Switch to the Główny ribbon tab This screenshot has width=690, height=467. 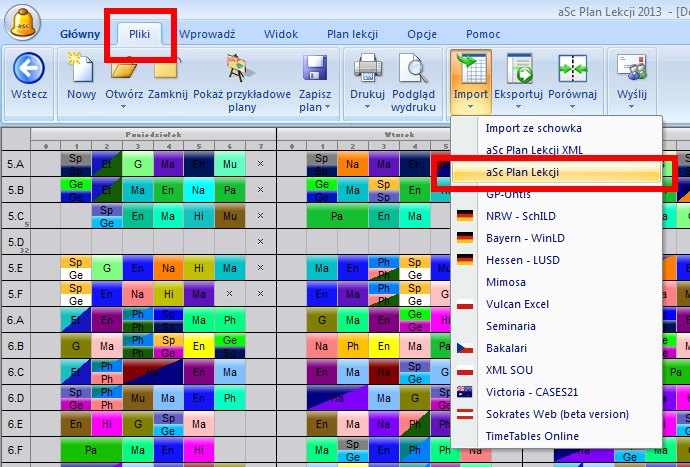pos(80,34)
